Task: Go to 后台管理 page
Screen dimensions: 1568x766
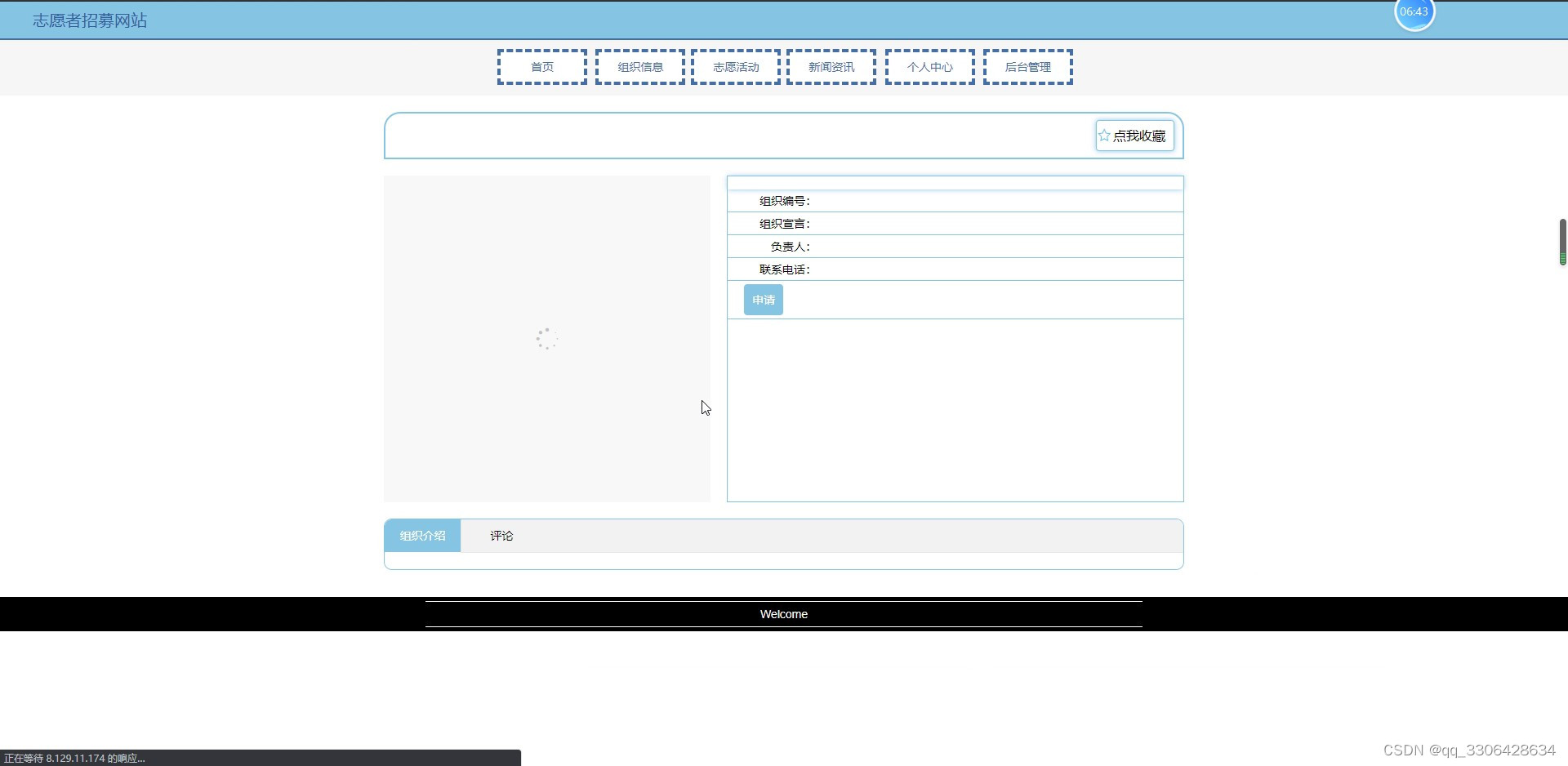Action: (1028, 67)
